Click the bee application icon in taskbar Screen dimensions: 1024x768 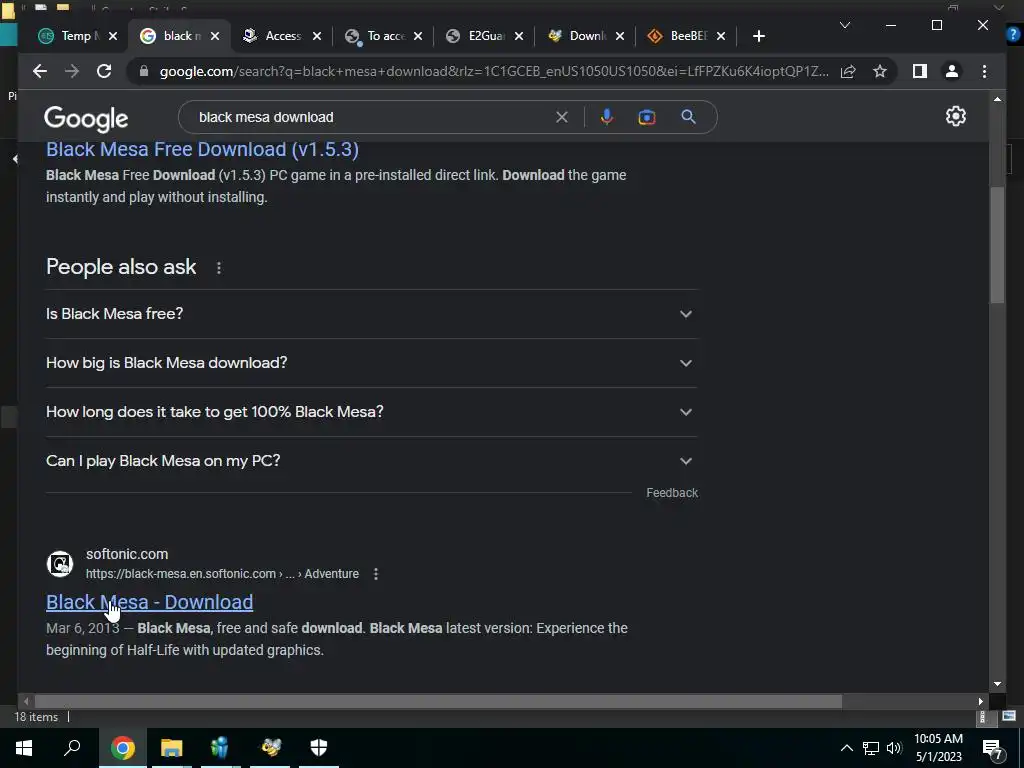(270, 748)
